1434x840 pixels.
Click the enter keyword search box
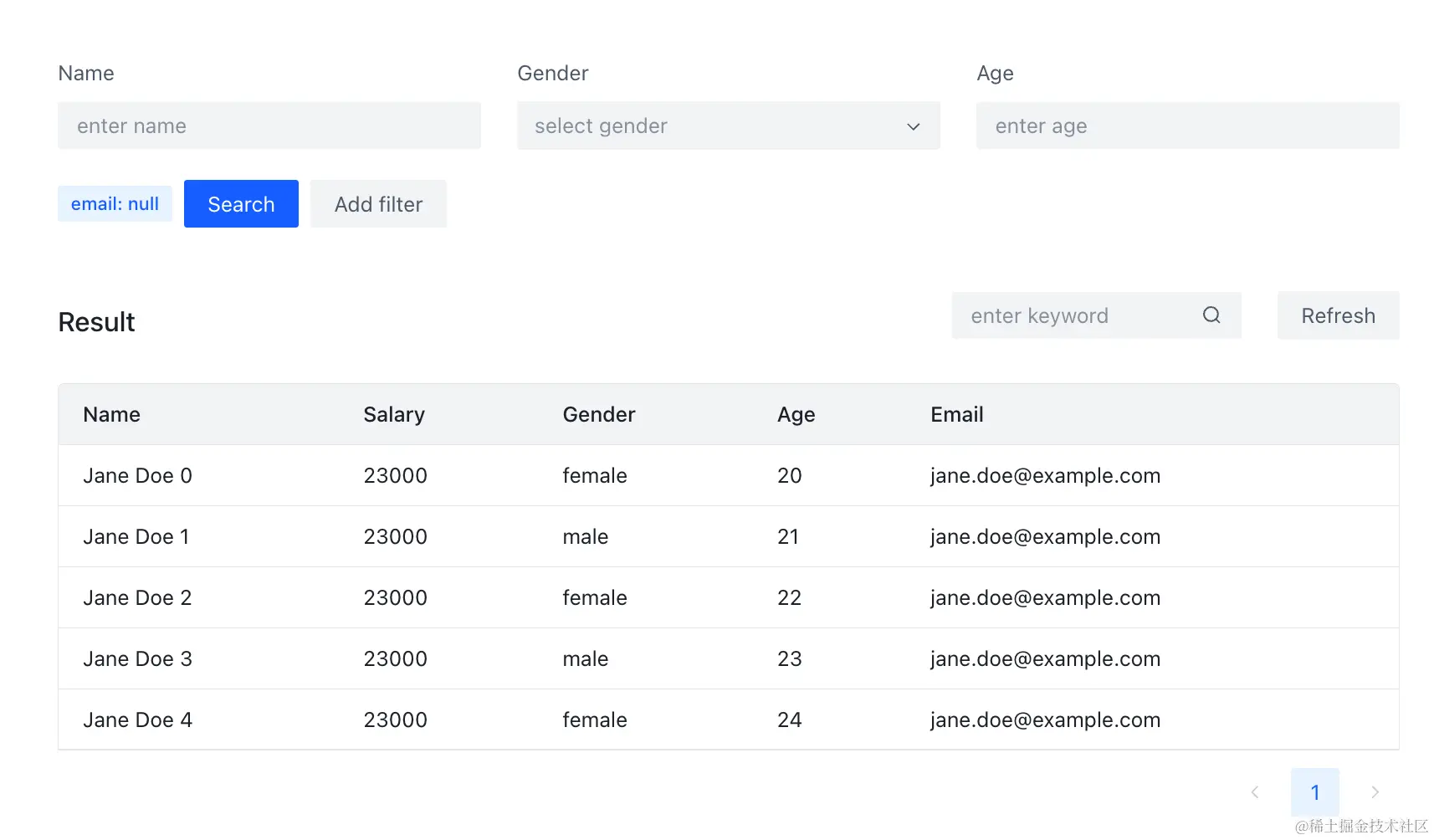(x=1079, y=315)
